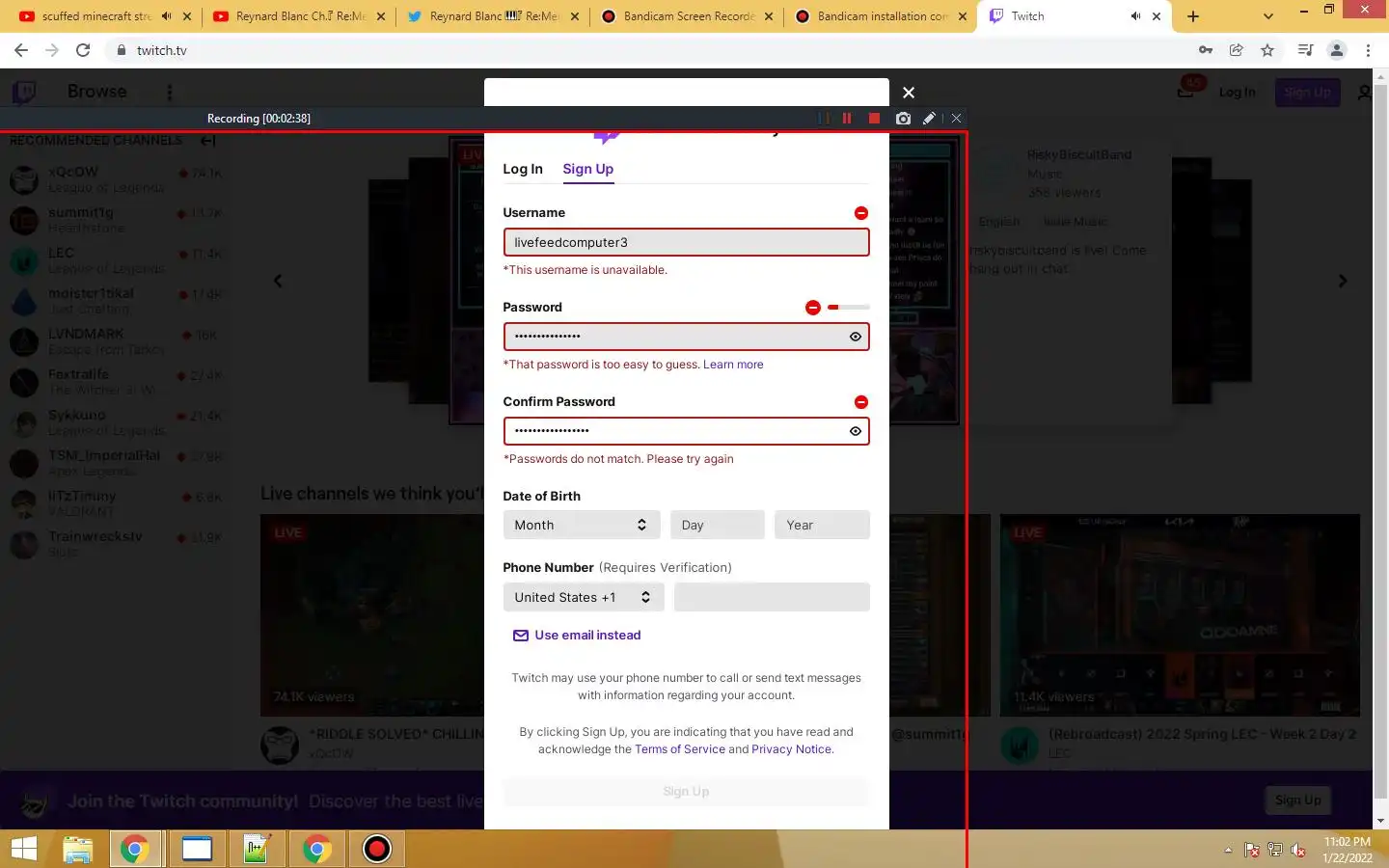Open the Privacy Notice link
The image size is (1389, 868).
tap(791, 749)
